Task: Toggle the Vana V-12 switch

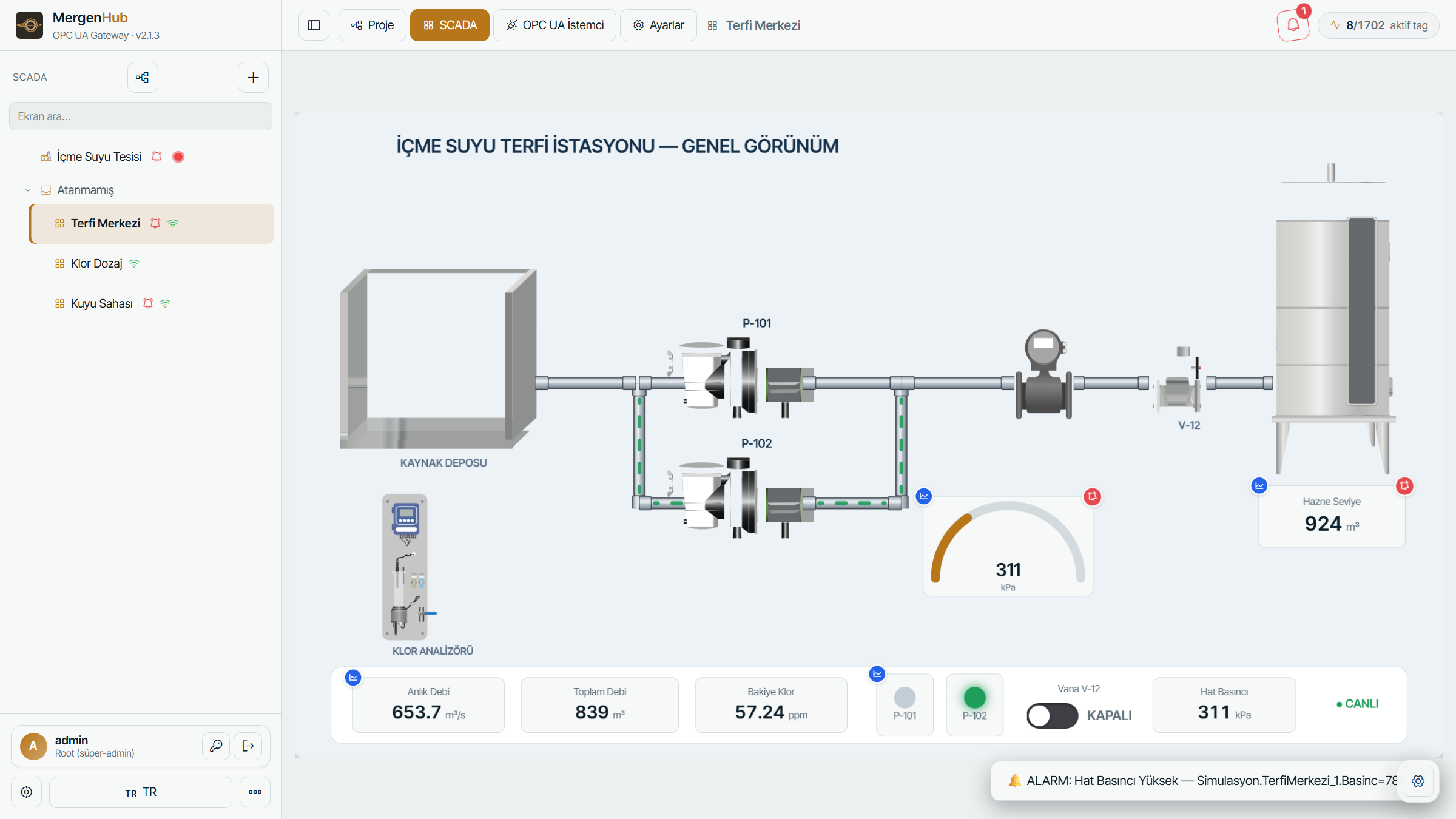Action: click(x=1052, y=716)
